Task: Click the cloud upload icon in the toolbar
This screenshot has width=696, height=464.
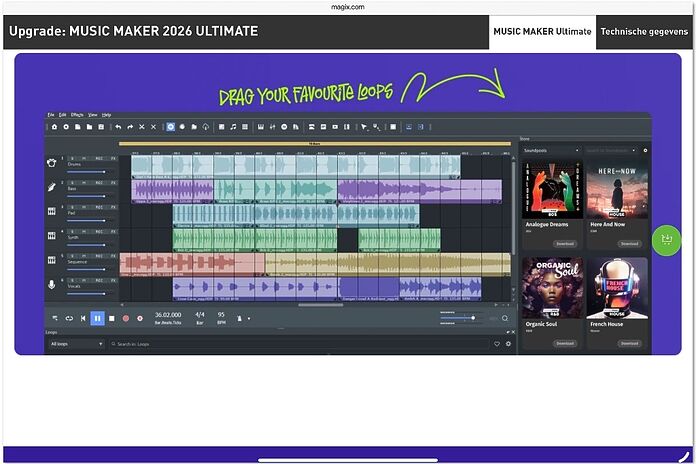Action: click(206, 127)
